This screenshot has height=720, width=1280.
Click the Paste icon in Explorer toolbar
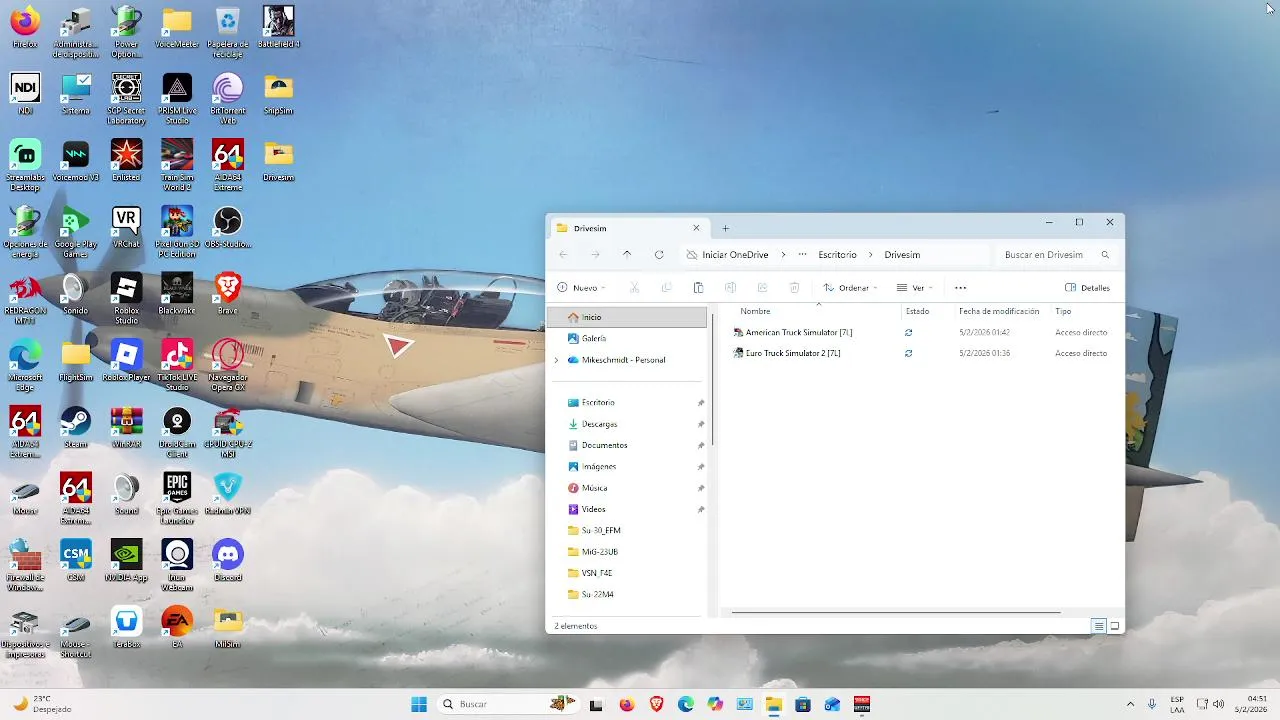coord(698,288)
